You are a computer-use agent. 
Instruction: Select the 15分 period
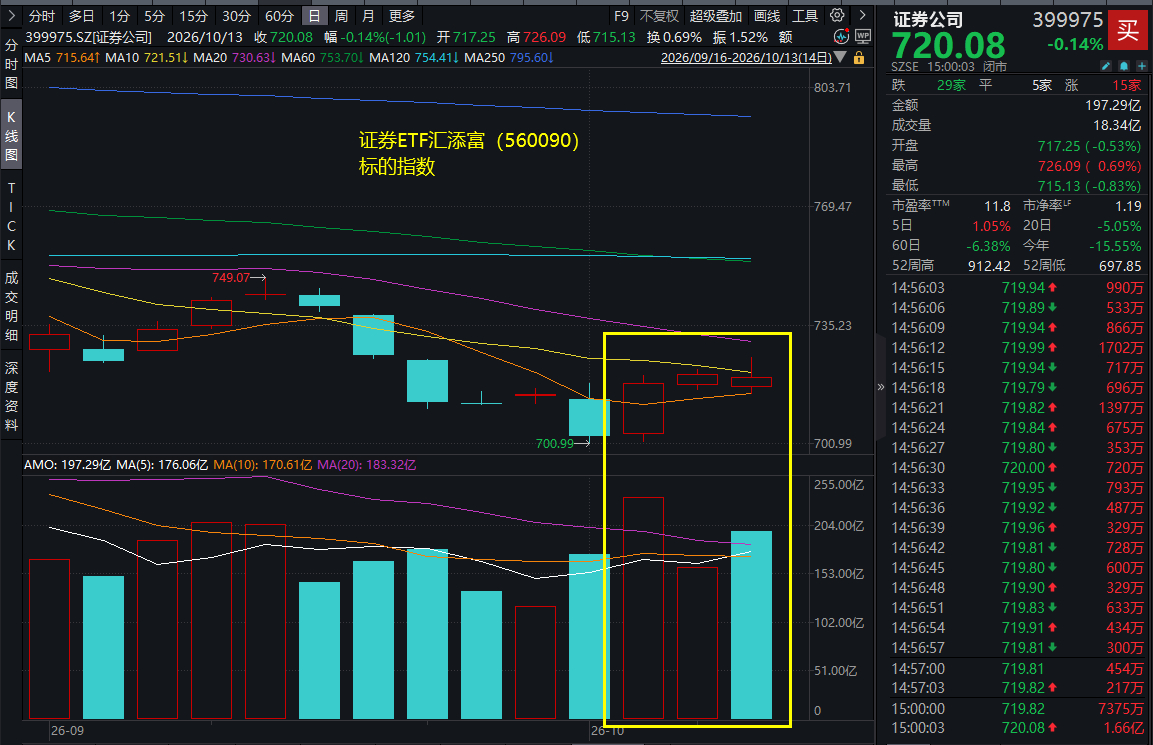tap(193, 15)
